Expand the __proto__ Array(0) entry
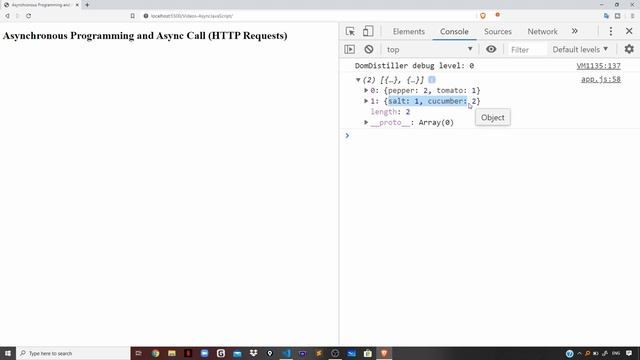This screenshot has width=640, height=360. [x=366, y=122]
